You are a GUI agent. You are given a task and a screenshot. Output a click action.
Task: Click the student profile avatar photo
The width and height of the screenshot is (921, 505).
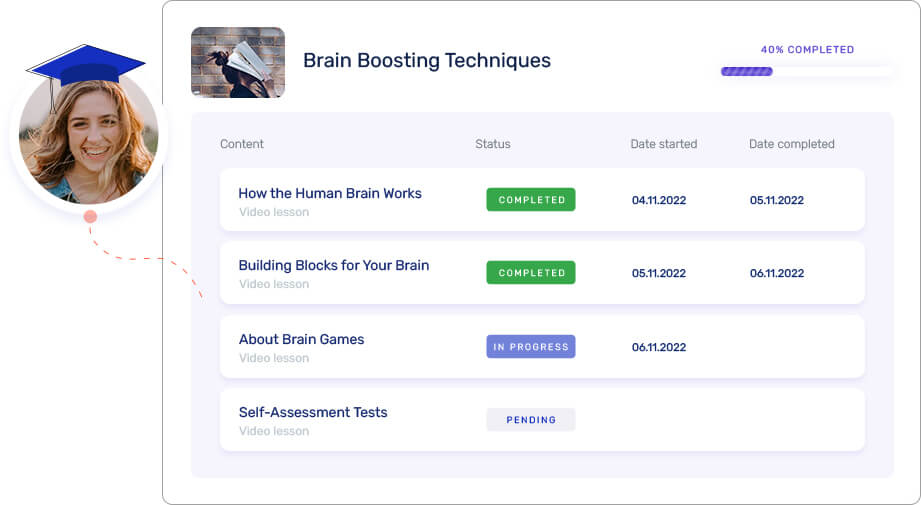coord(89,139)
